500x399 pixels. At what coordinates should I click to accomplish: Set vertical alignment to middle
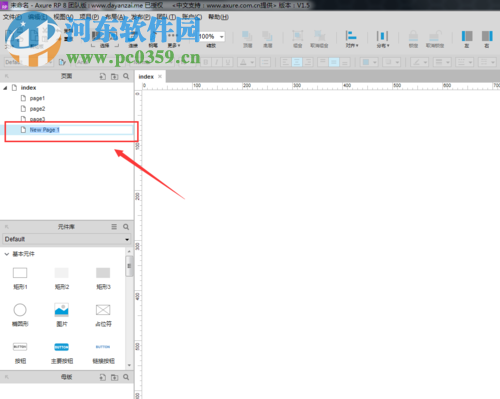334,62
